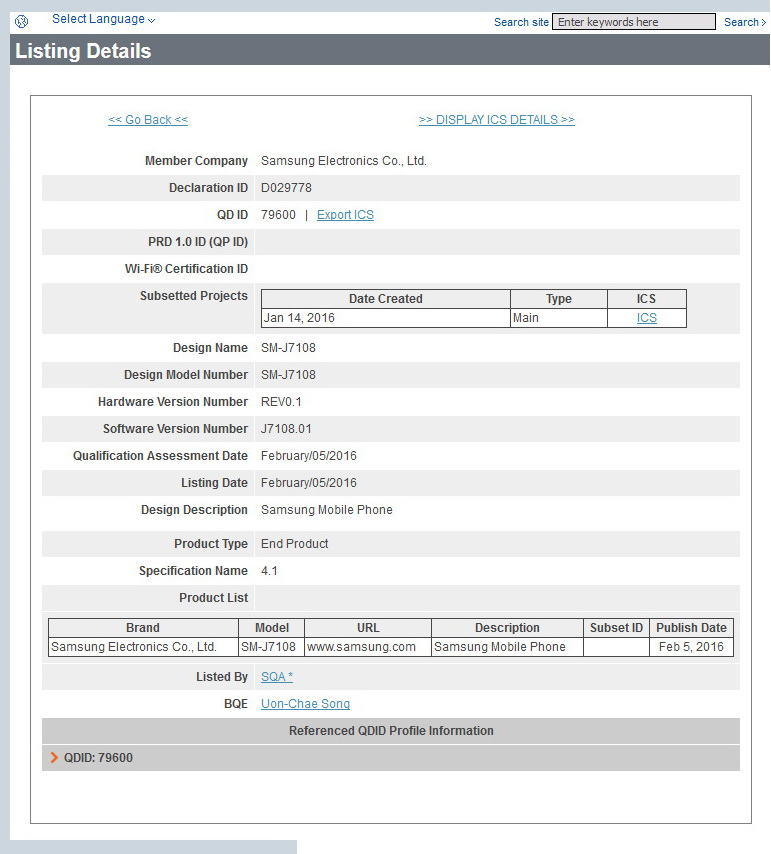Click the Listing Details page heading
The image size is (771, 854).
[83, 51]
